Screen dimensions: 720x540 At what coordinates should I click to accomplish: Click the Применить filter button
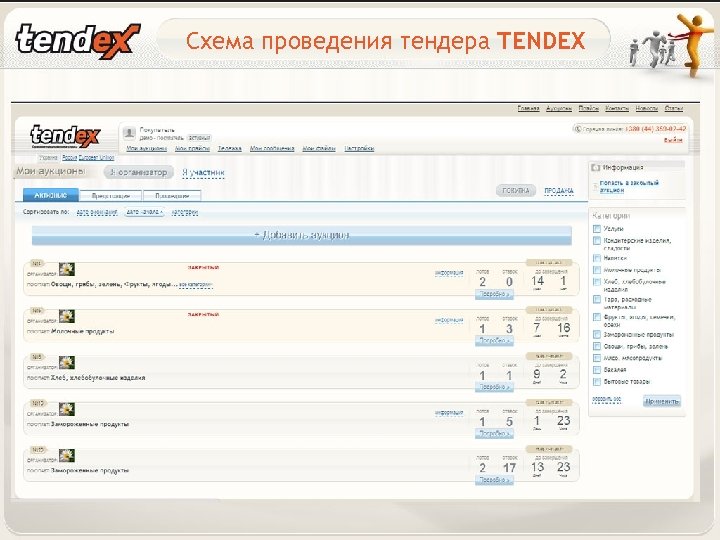click(662, 401)
